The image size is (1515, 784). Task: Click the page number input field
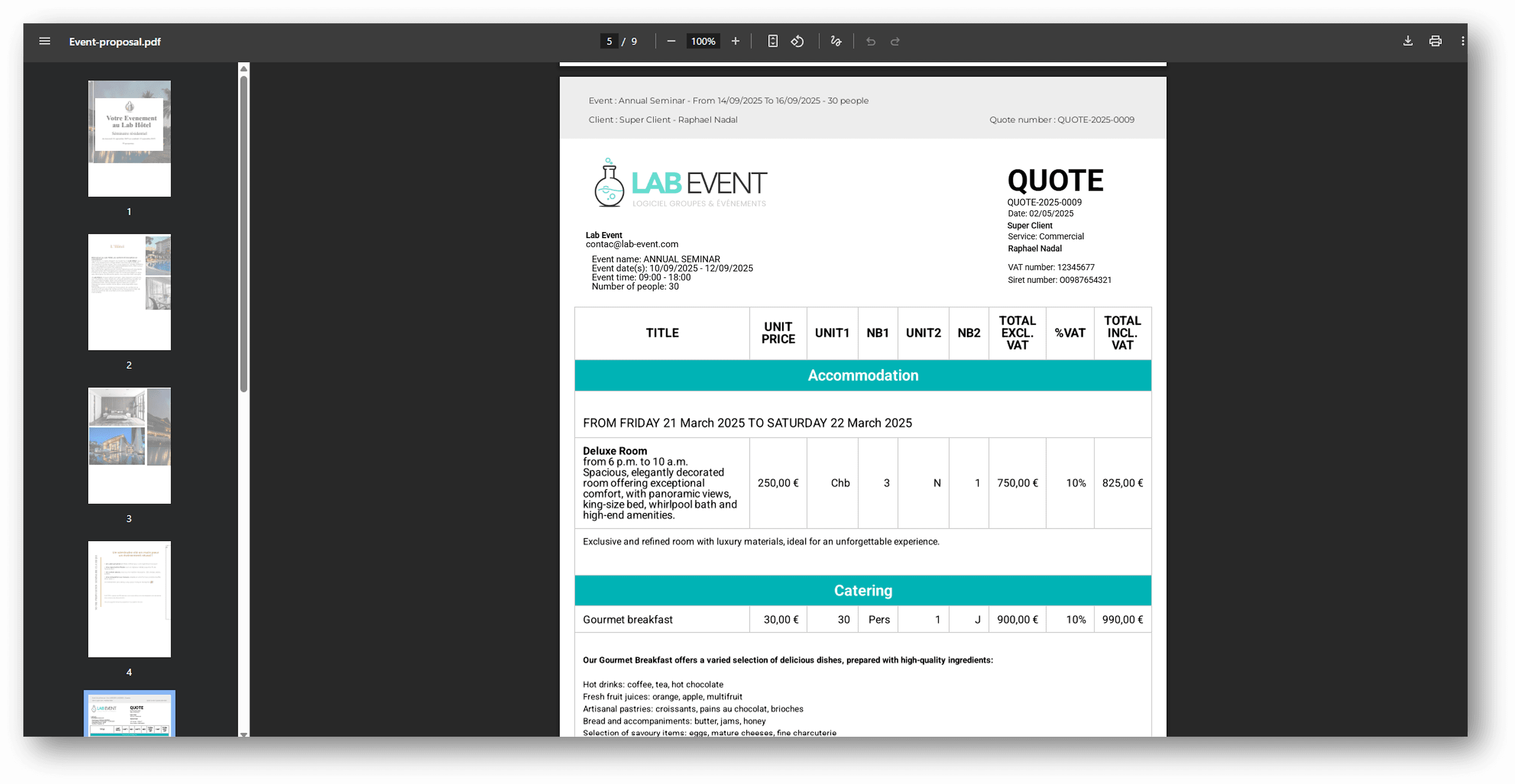tap(609, 41)
